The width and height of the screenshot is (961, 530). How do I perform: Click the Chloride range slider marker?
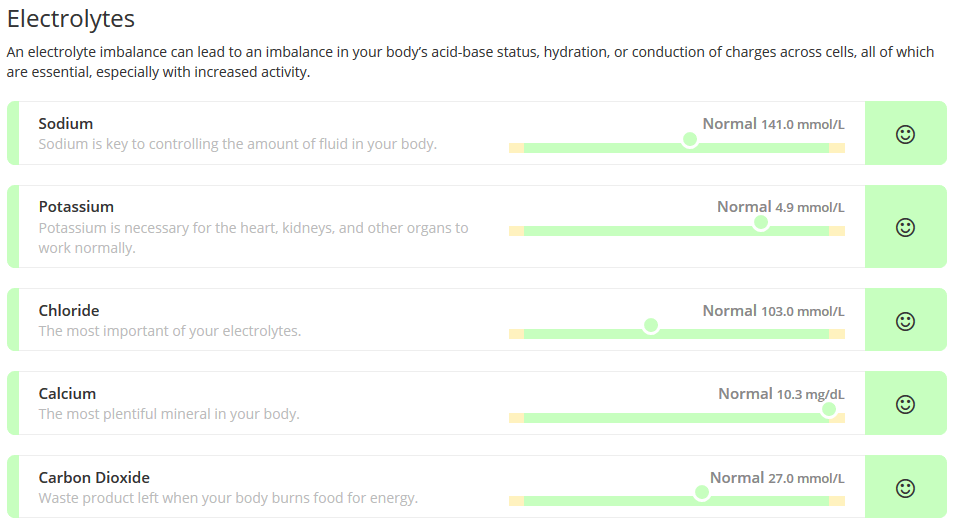pos(651,326)
